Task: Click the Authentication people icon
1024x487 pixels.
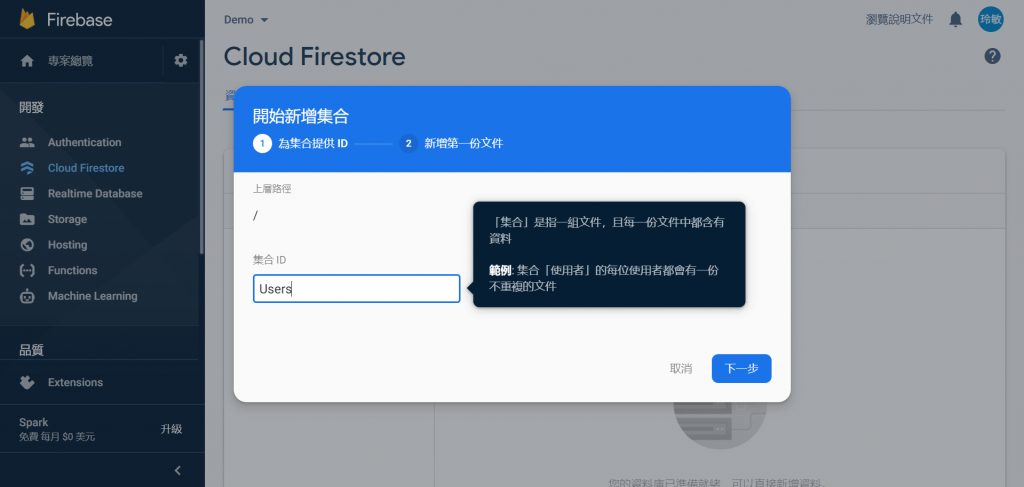Action: (x=27, y=142)
